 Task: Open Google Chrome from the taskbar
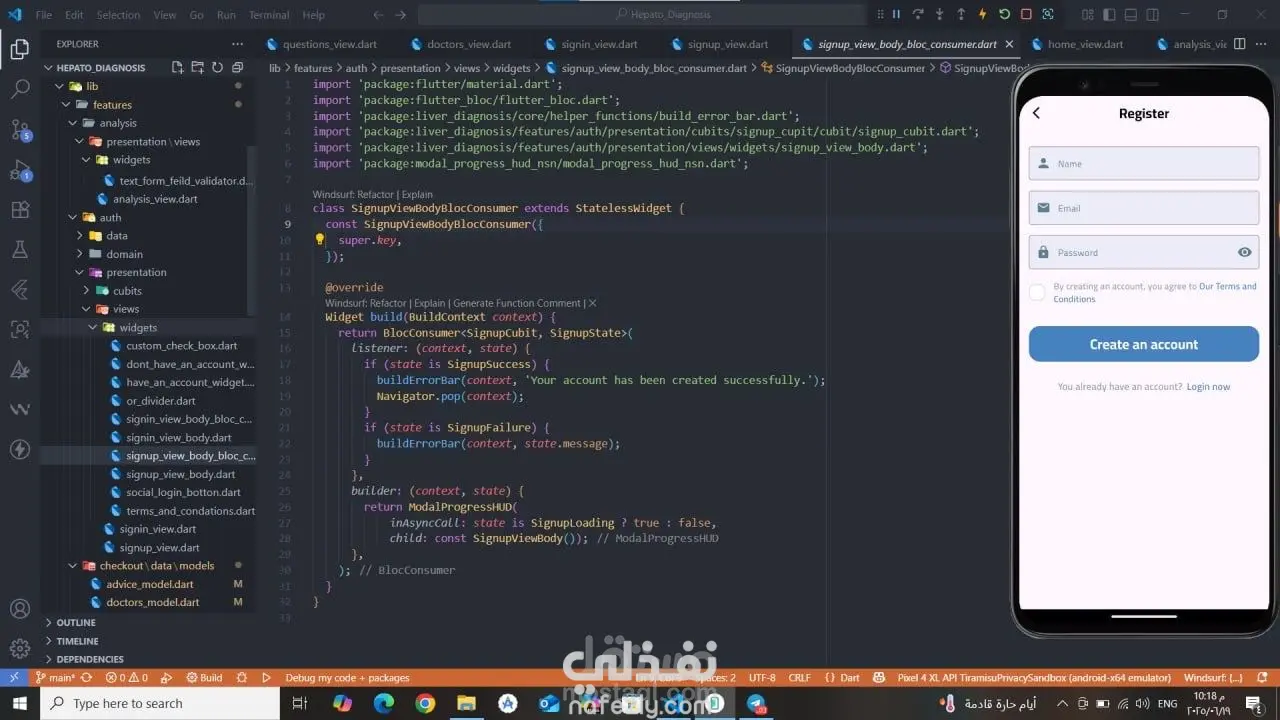point(425,704)
